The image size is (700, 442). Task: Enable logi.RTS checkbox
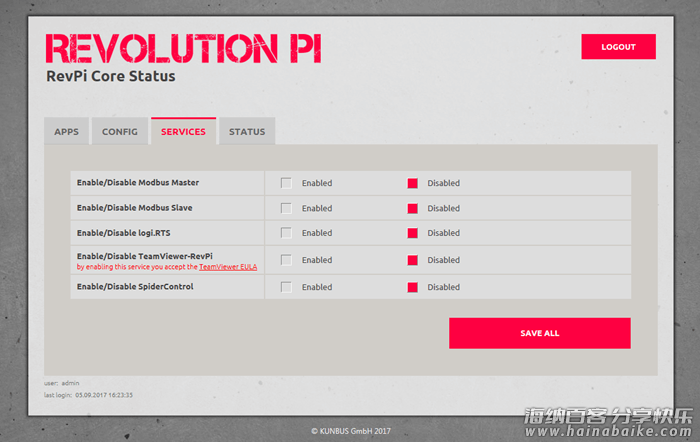pyautogui.click(x=286, y=233)
